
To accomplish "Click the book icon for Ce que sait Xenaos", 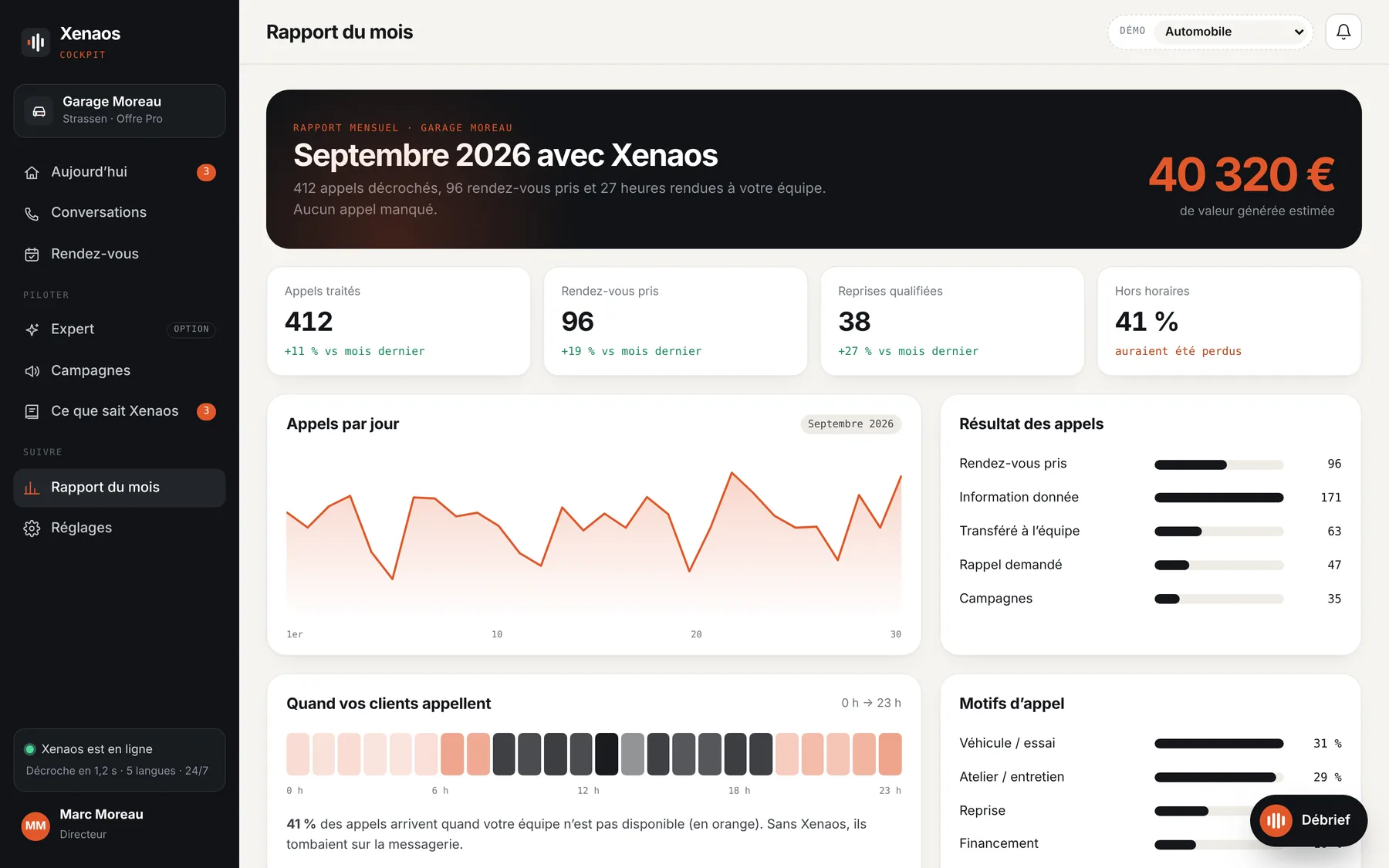I will point(32,411).
